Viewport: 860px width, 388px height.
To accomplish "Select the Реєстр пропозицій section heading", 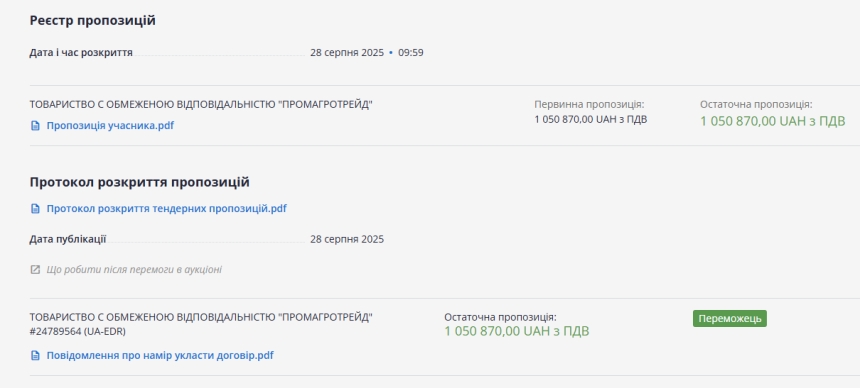I will [x=93, y=21].
